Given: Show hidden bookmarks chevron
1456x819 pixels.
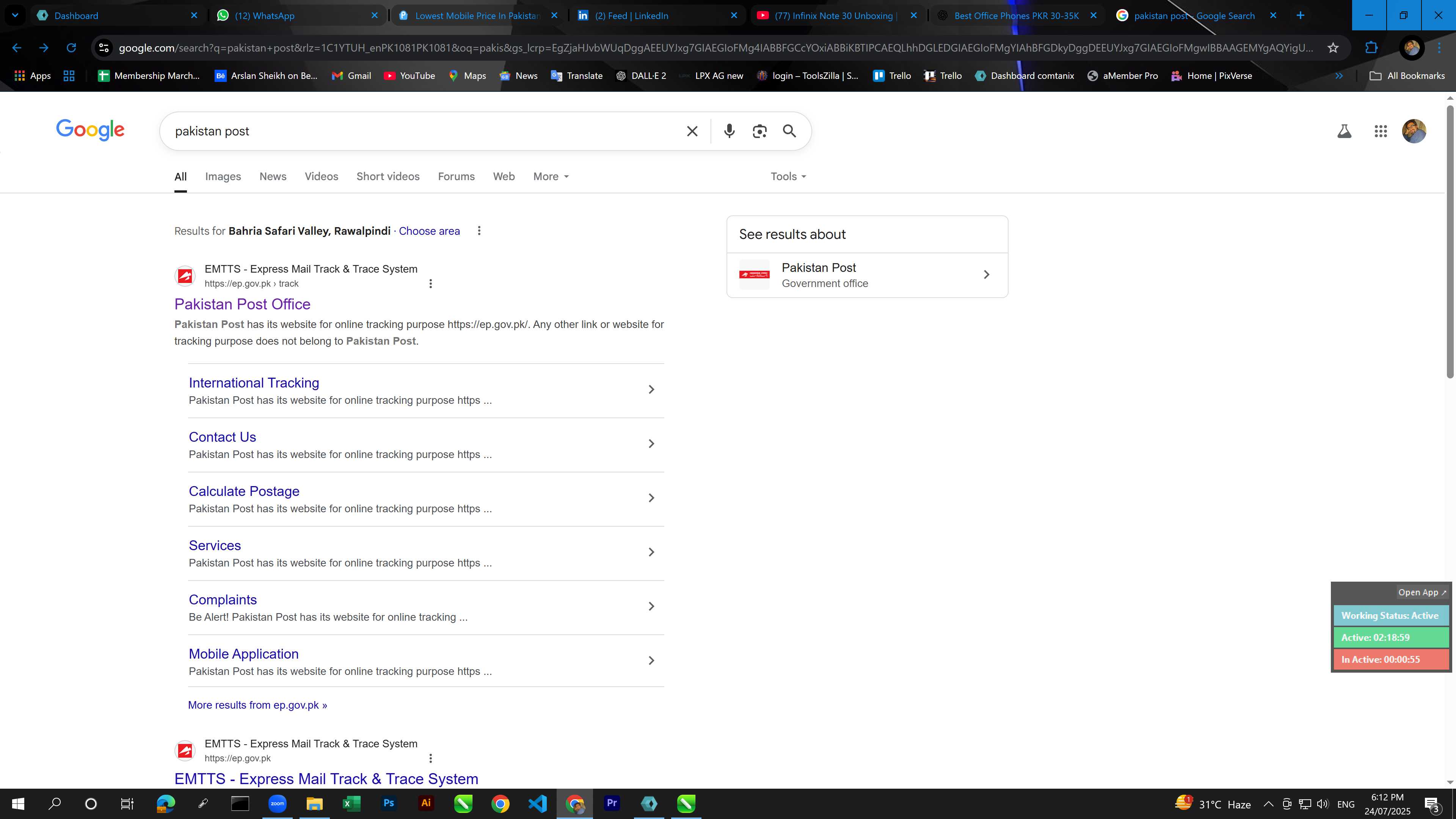Looking at the screenshot, I should (x=1339, y=75).
